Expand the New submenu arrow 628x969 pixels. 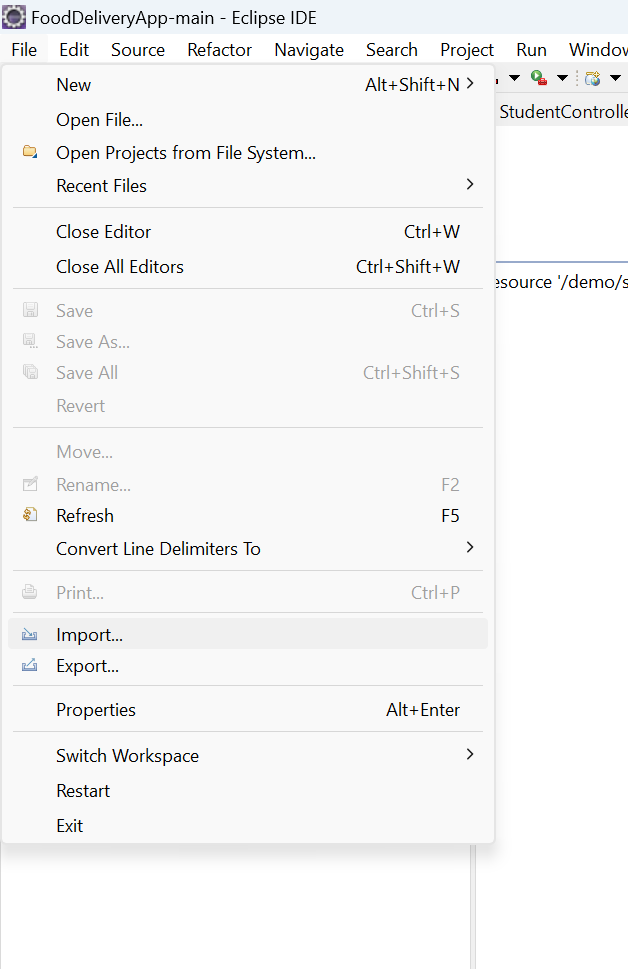(x=470, y=84)
